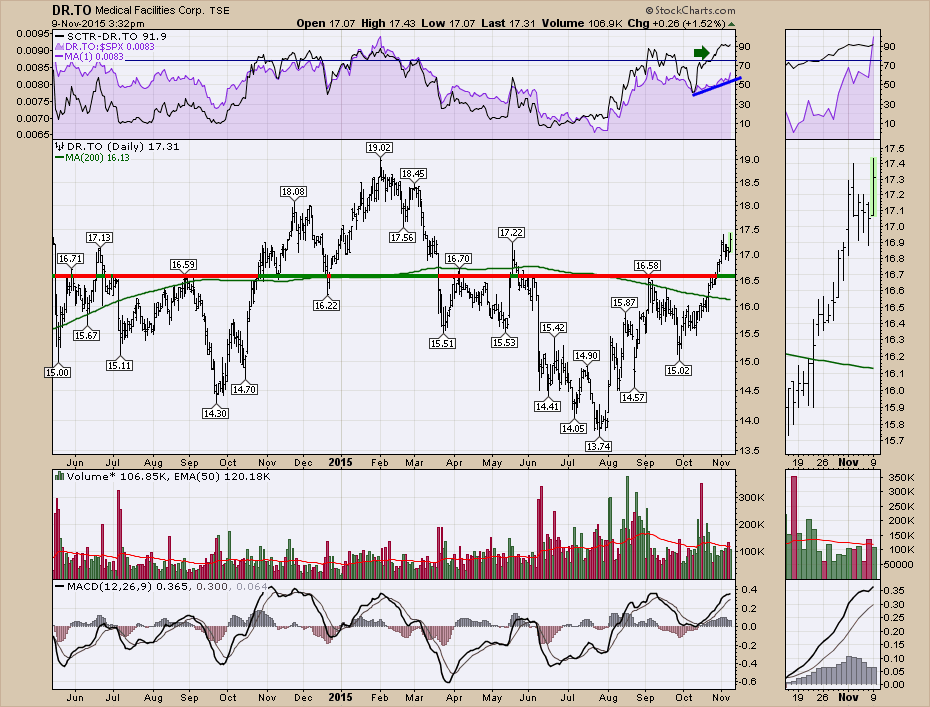Click the 14.41 price label
Viewport: 930px width, 707px height.
547,406
